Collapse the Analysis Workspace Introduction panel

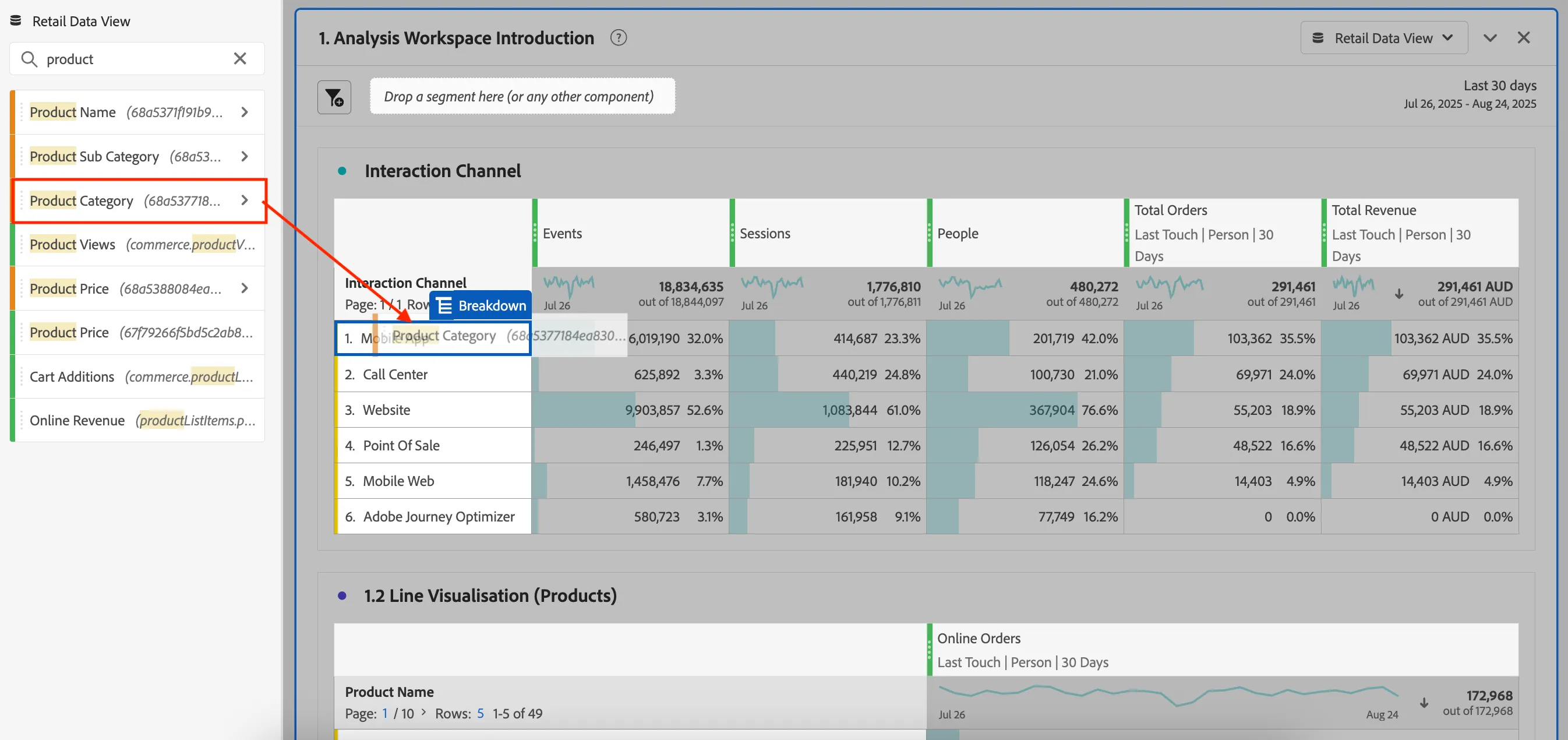coord(1489,38)
